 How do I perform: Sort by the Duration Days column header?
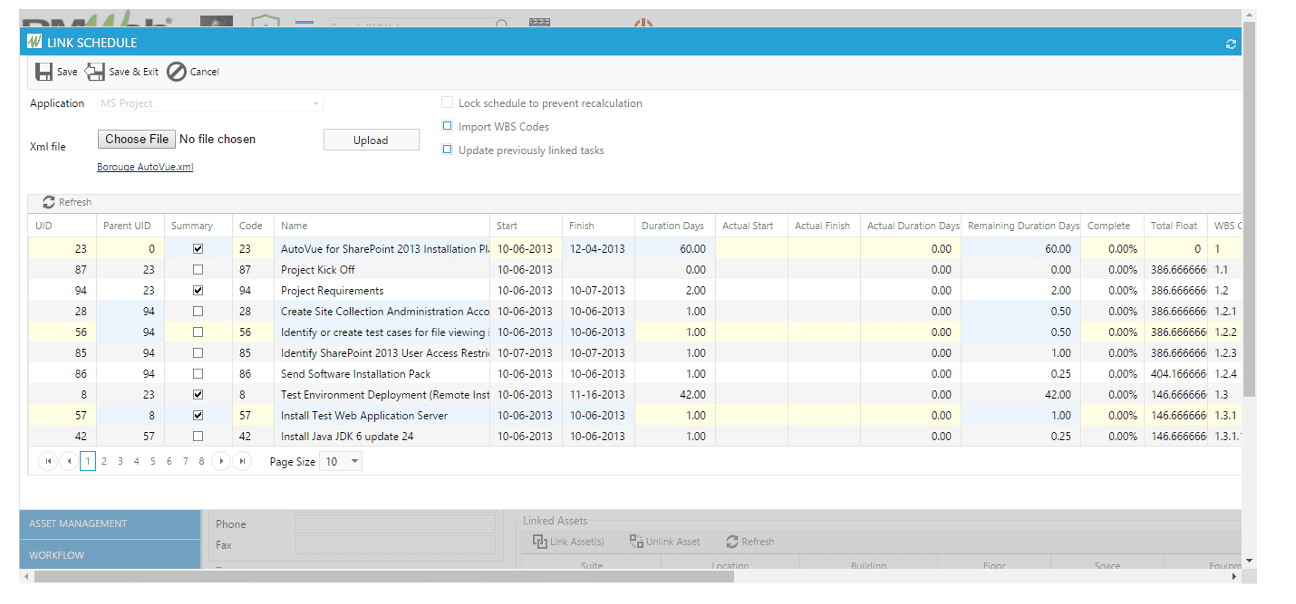click(x=675, y=226)
